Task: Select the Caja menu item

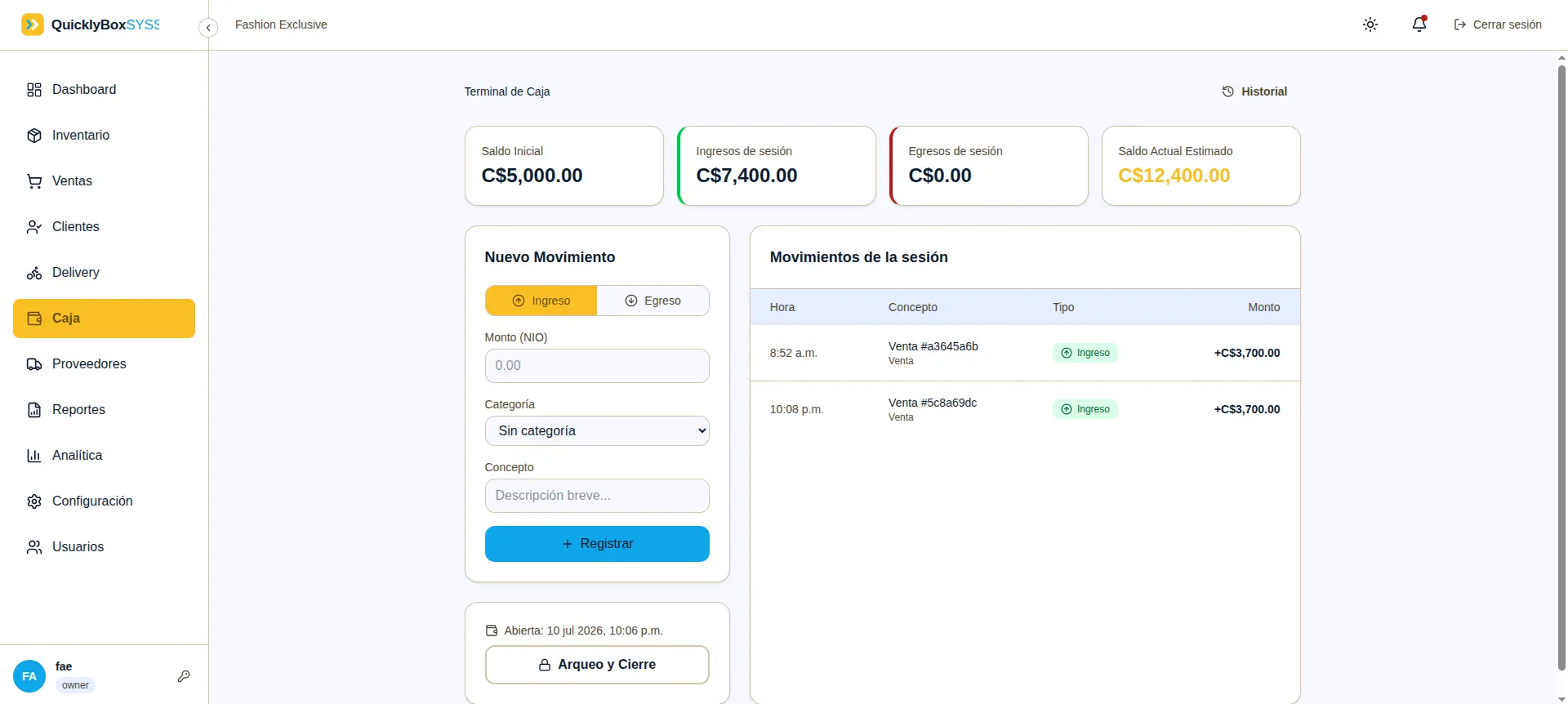Action: 104,319
